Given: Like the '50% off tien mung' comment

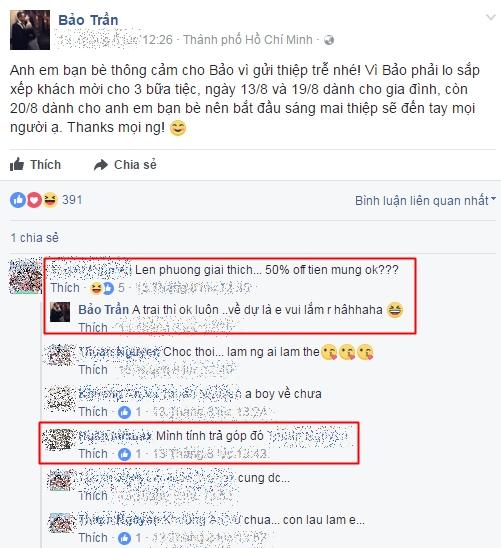Looking at the screenshot, I should 65,288.
